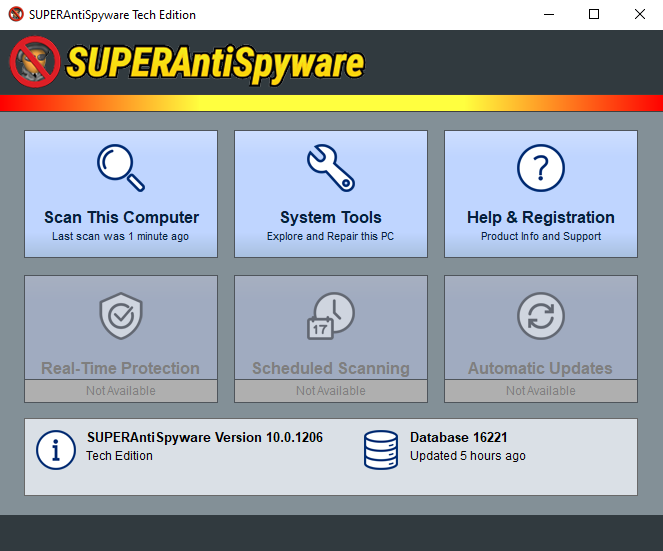Click the wrench System Tools icon
The height and width of the screenshot is (551, 663).
(330, 168)
